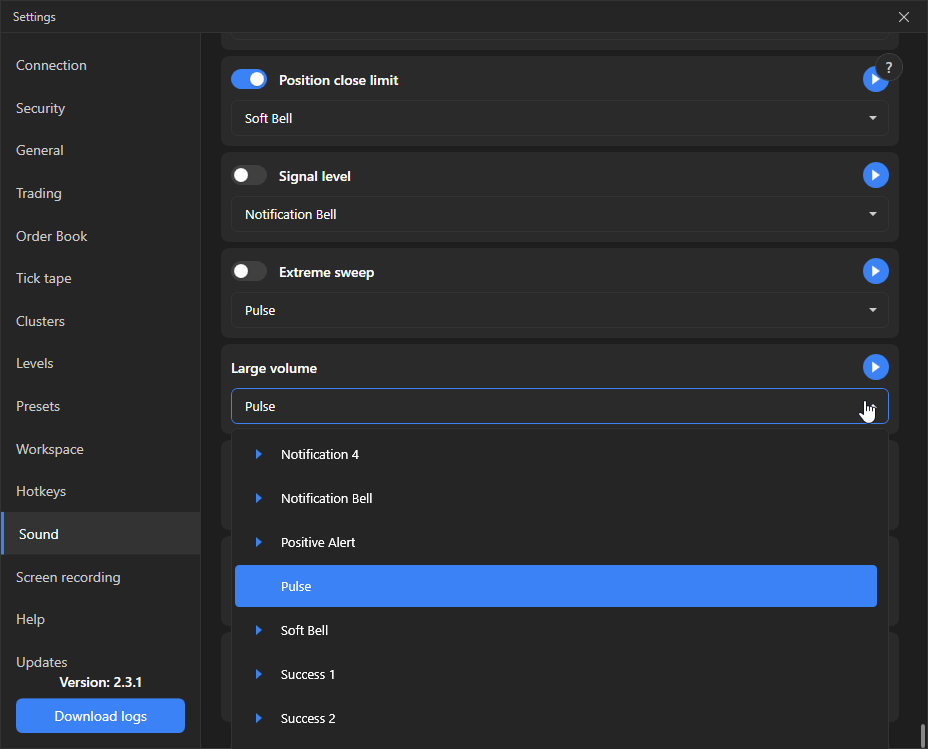
Task: Open the Workspace settings section
Action: click(x=101, y=449)
